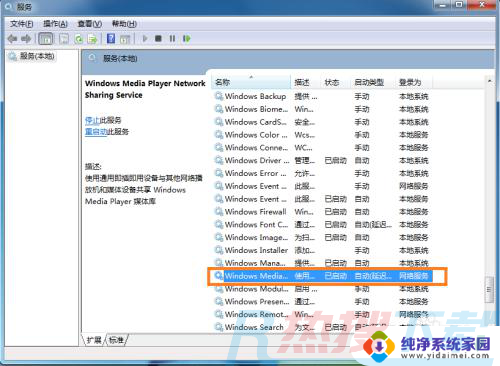
Task: Click the services list scrollbar up arrow
Action: [x=489, y=81]
